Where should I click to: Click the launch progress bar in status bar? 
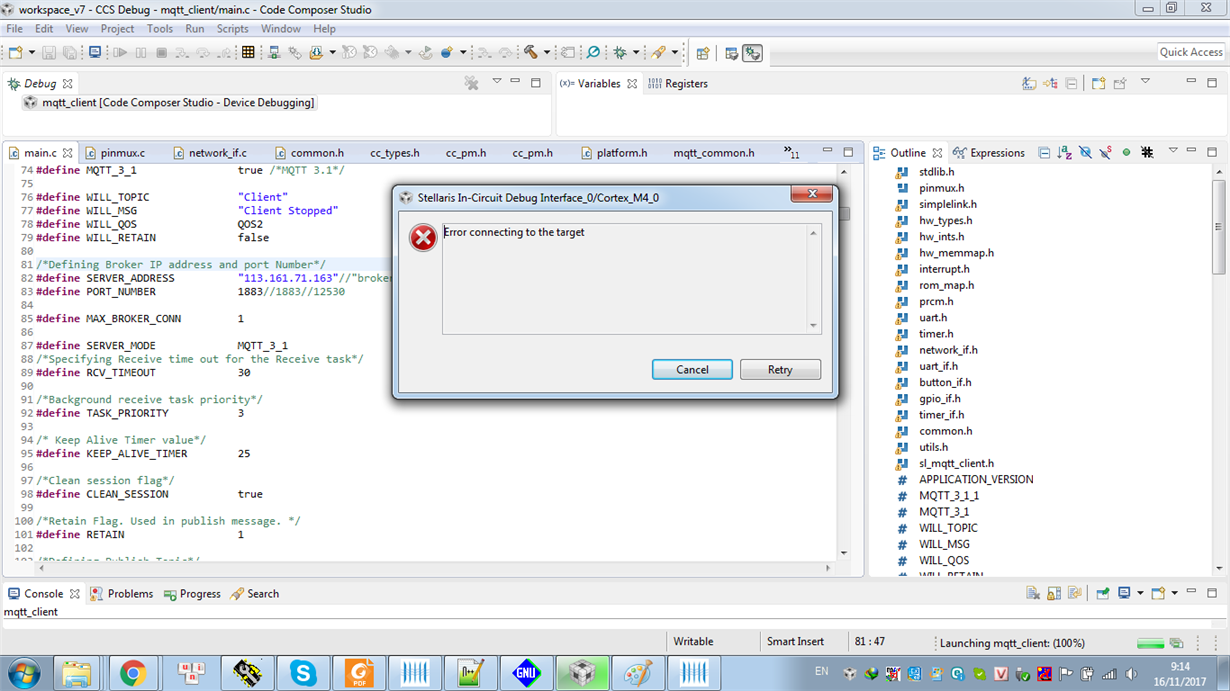[x=1150, y=643]
